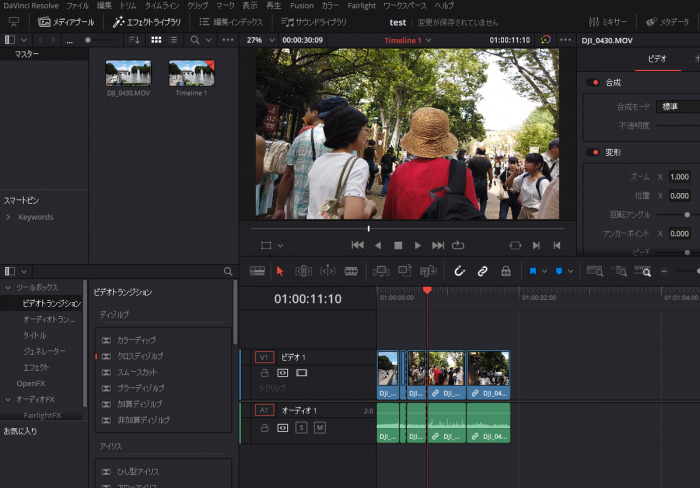Collapse the Audio FX (オーディオFX) tree

point(8,399)
